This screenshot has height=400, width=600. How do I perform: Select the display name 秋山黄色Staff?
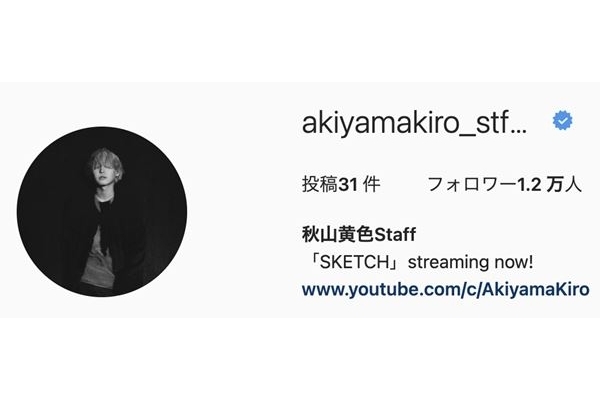359,235
